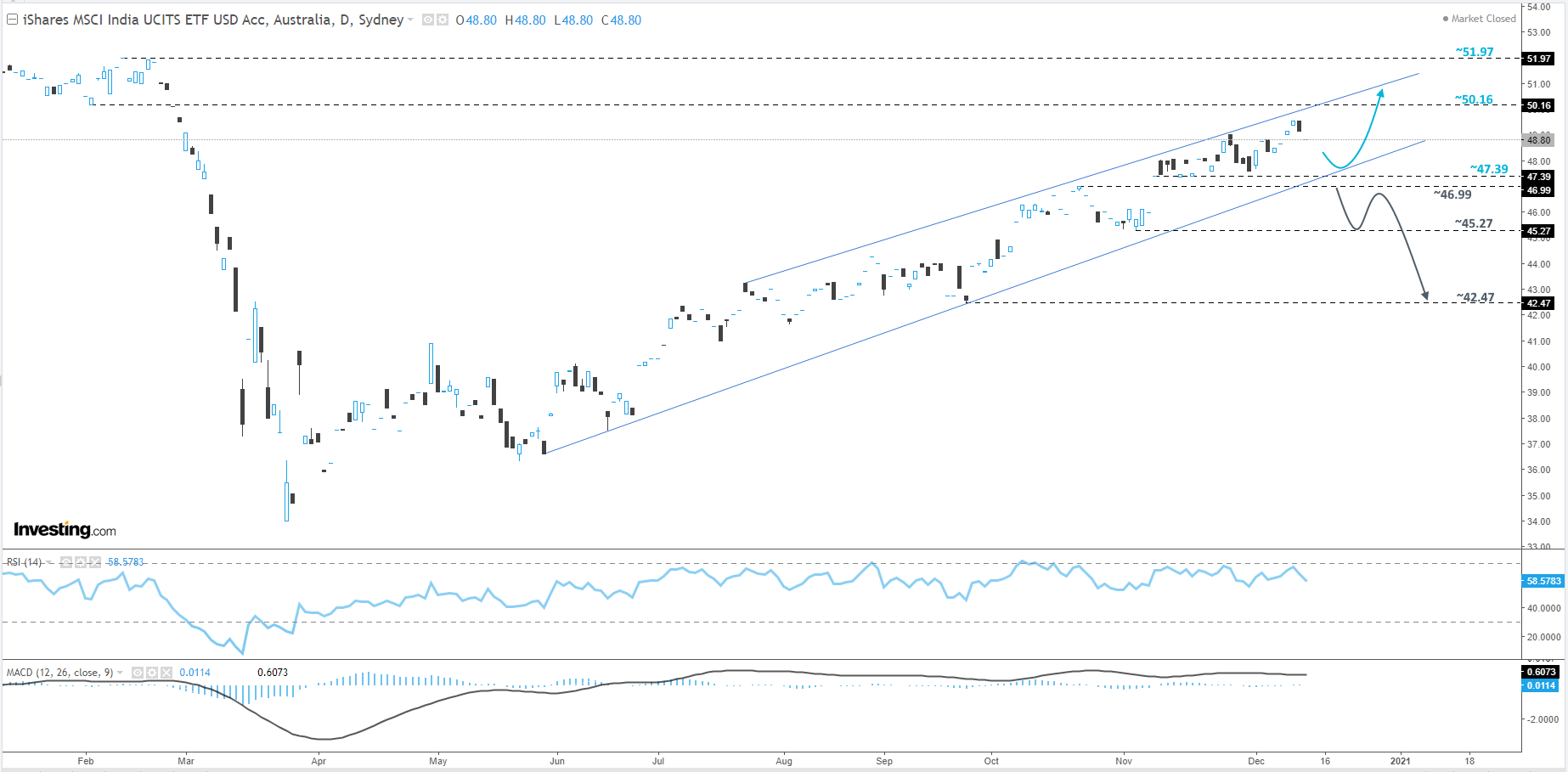Screen dimensions: 1568x772
Task: Select the 2021 label on the time axis
Action: pyautogui.click(x=1400, y=762)
